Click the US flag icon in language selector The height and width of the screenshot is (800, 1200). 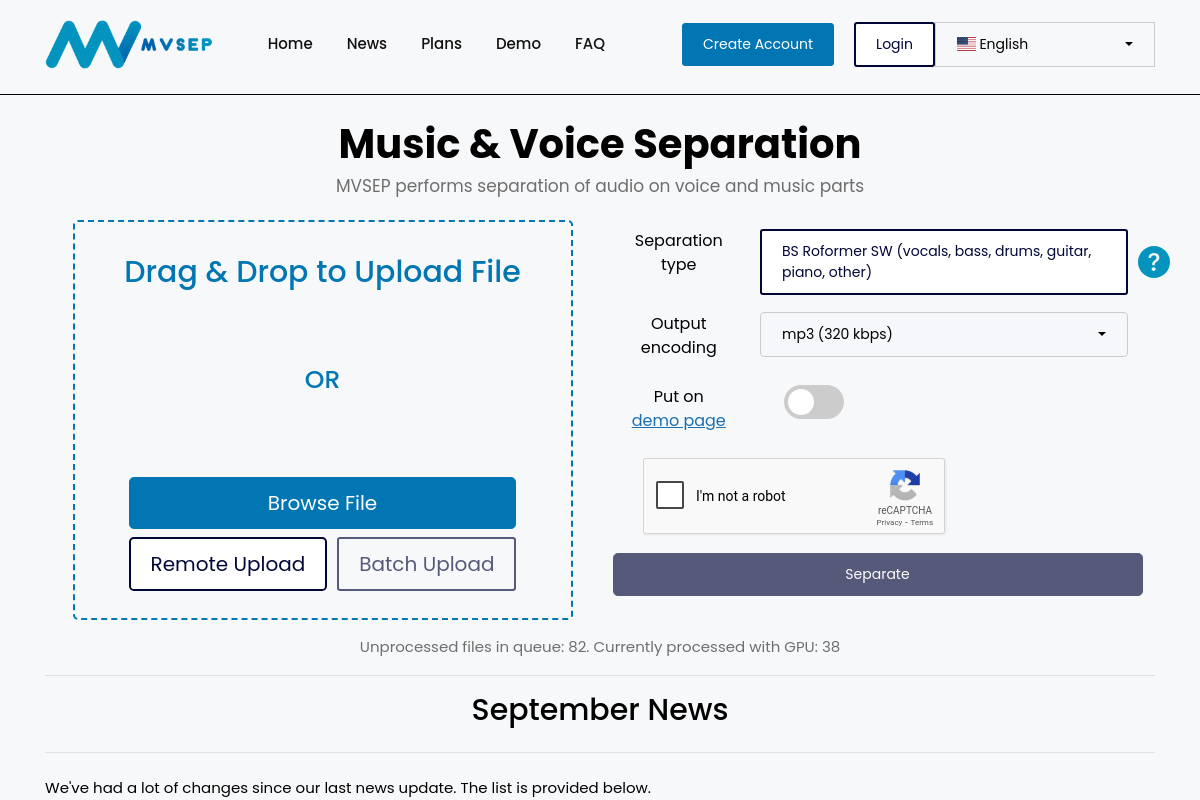pyautogui.click(x=966, y=44)
